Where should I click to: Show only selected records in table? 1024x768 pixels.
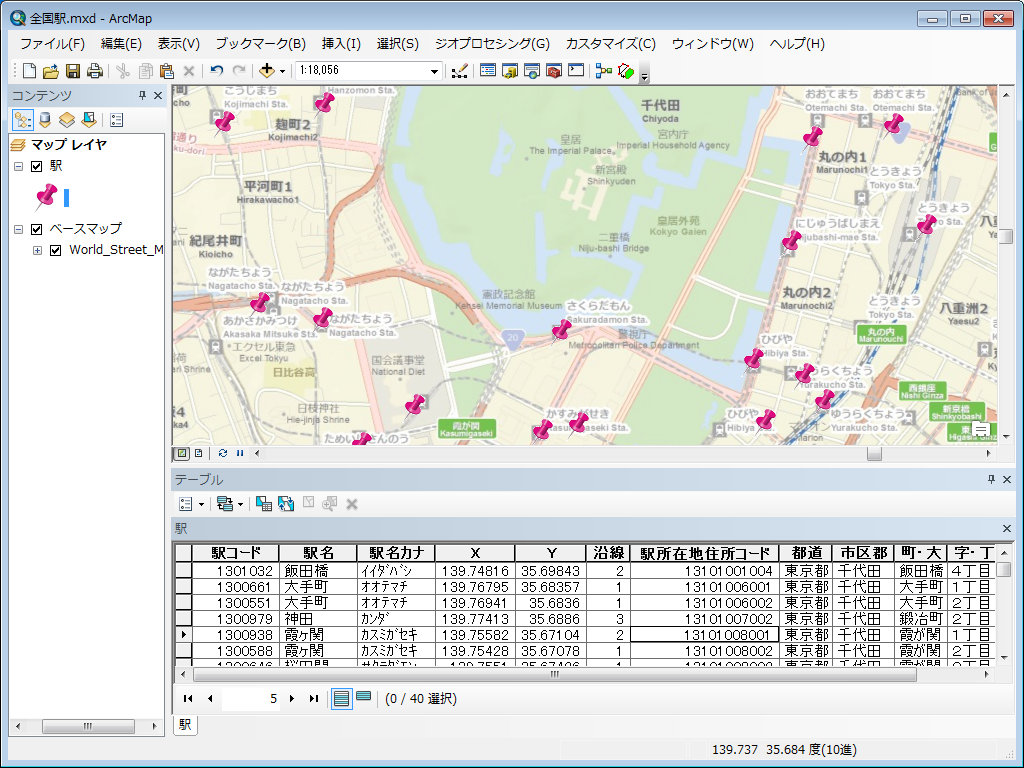point(364,697)
